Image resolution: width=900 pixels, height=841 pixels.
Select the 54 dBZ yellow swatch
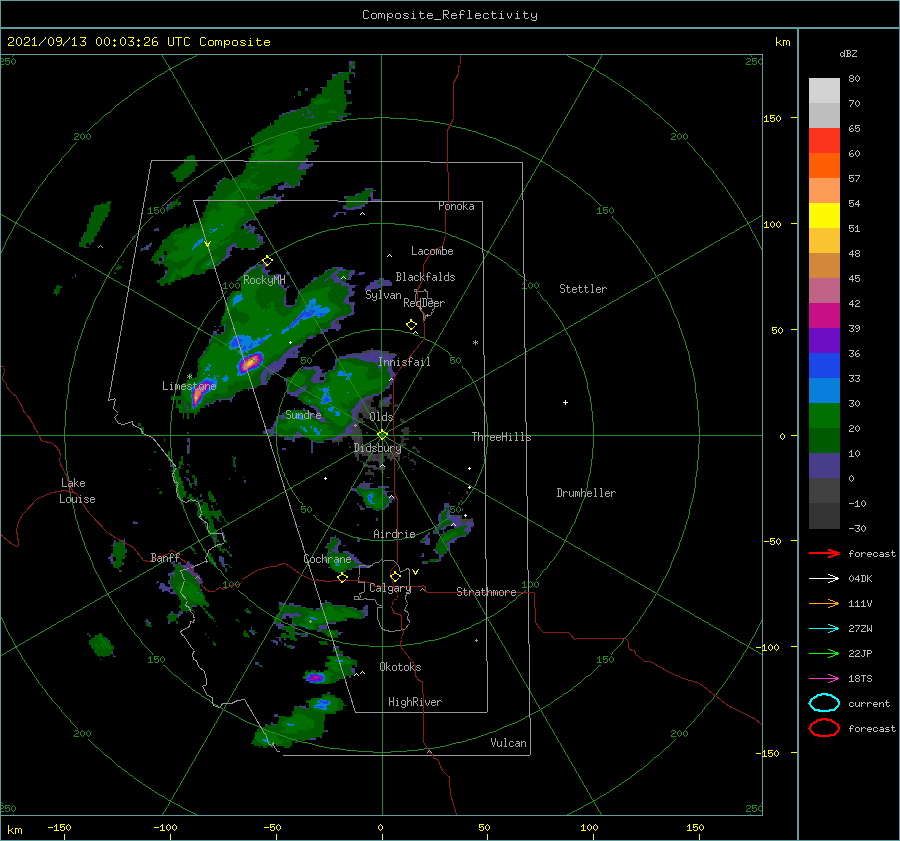coord(824,215)
